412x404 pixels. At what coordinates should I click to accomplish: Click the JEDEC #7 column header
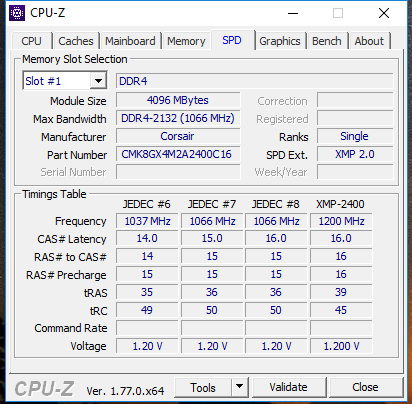[x=212, y=204]
